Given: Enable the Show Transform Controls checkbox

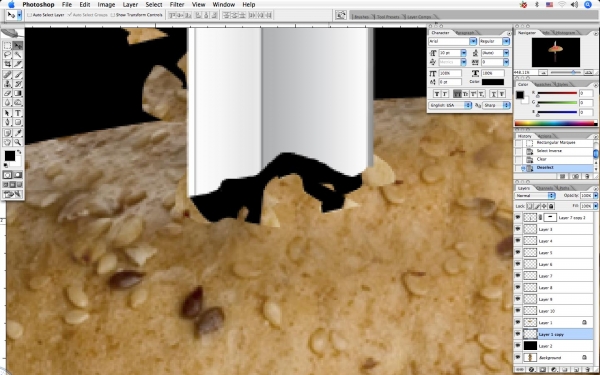Looking at the screenshot, I should (112, 15).
